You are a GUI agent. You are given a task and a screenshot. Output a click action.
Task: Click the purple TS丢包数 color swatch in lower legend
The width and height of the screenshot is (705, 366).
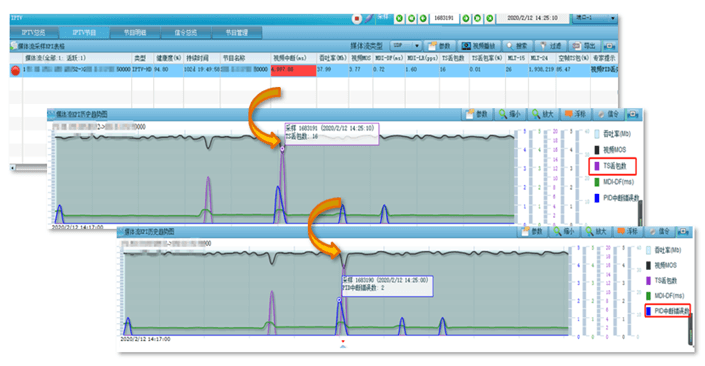pyautogui.click(x=648, y=281)
